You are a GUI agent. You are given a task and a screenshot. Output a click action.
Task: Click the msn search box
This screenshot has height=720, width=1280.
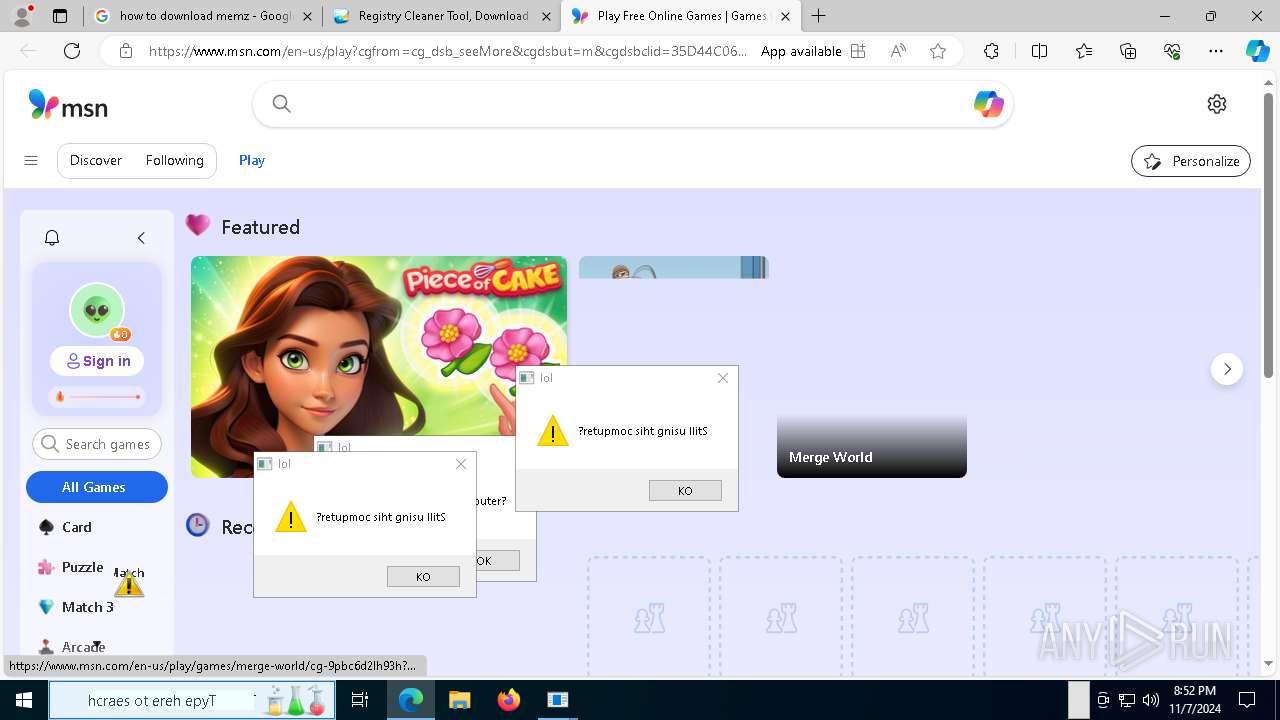tap(632, 104)
